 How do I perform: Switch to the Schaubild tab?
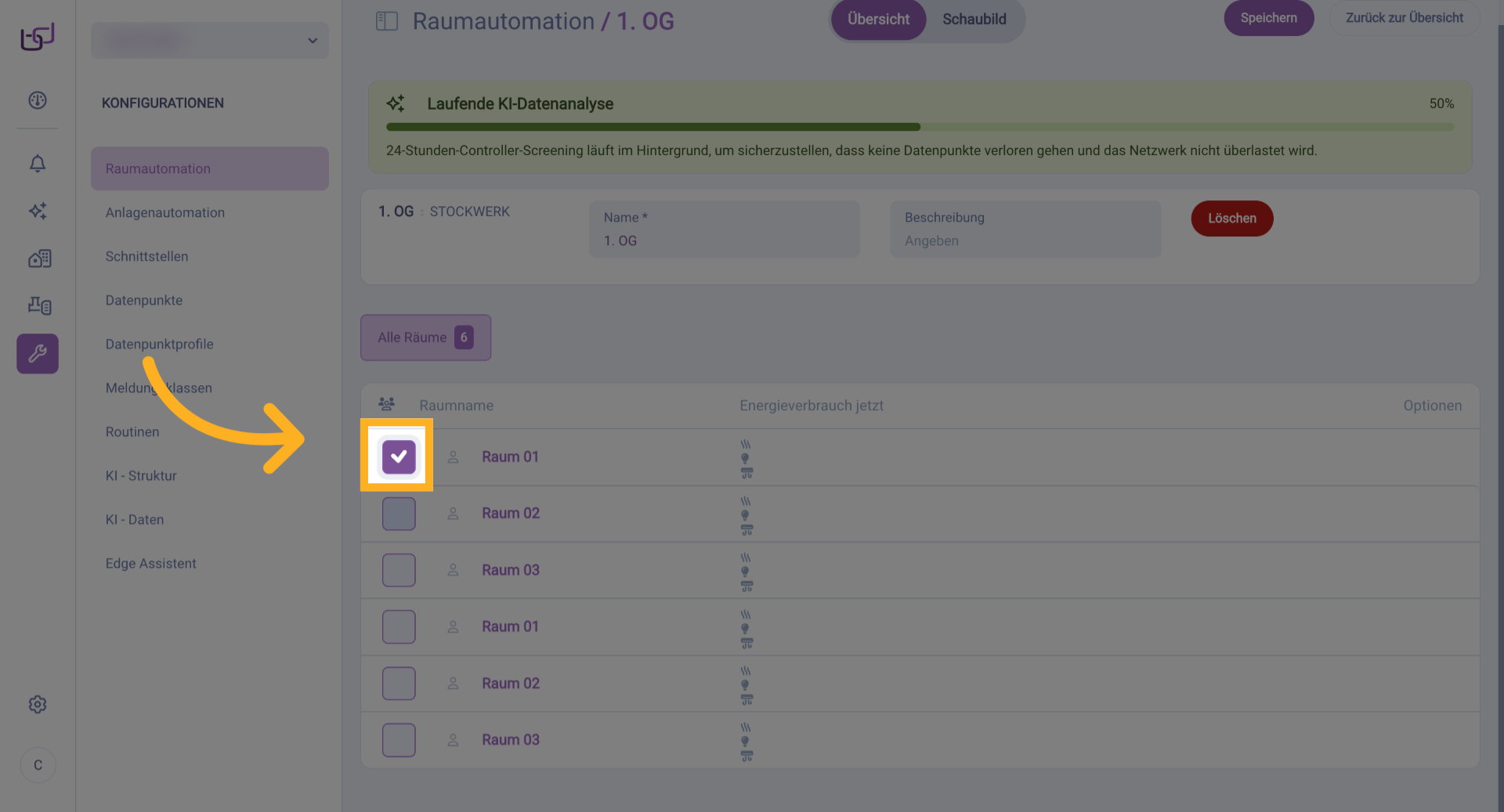[974, 20]
